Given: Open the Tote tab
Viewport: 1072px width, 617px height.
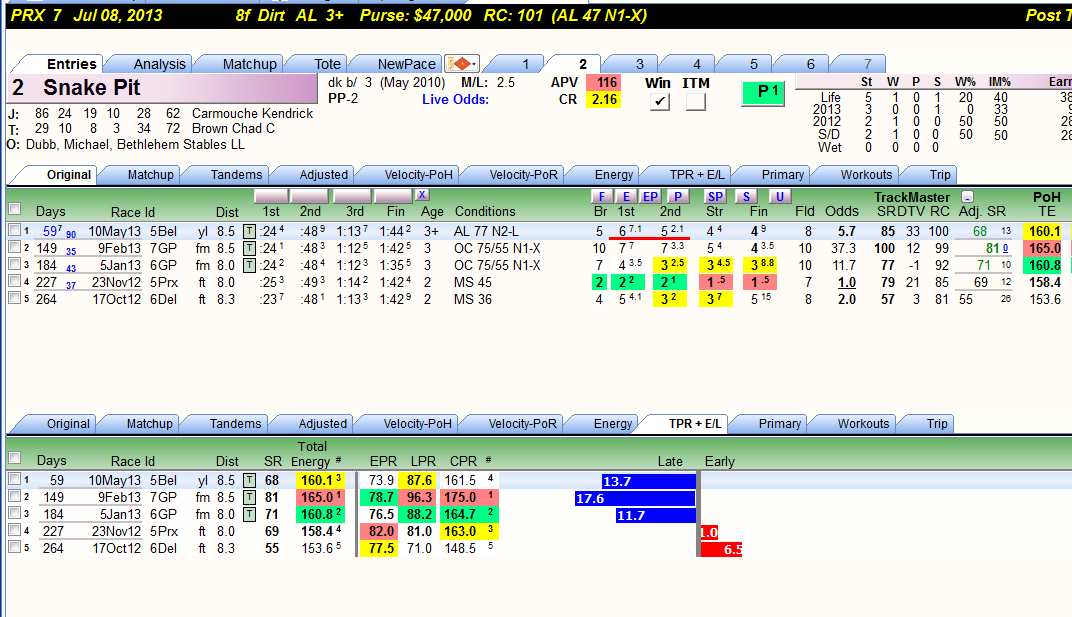Looking at the screenshot, I should 327,64.
